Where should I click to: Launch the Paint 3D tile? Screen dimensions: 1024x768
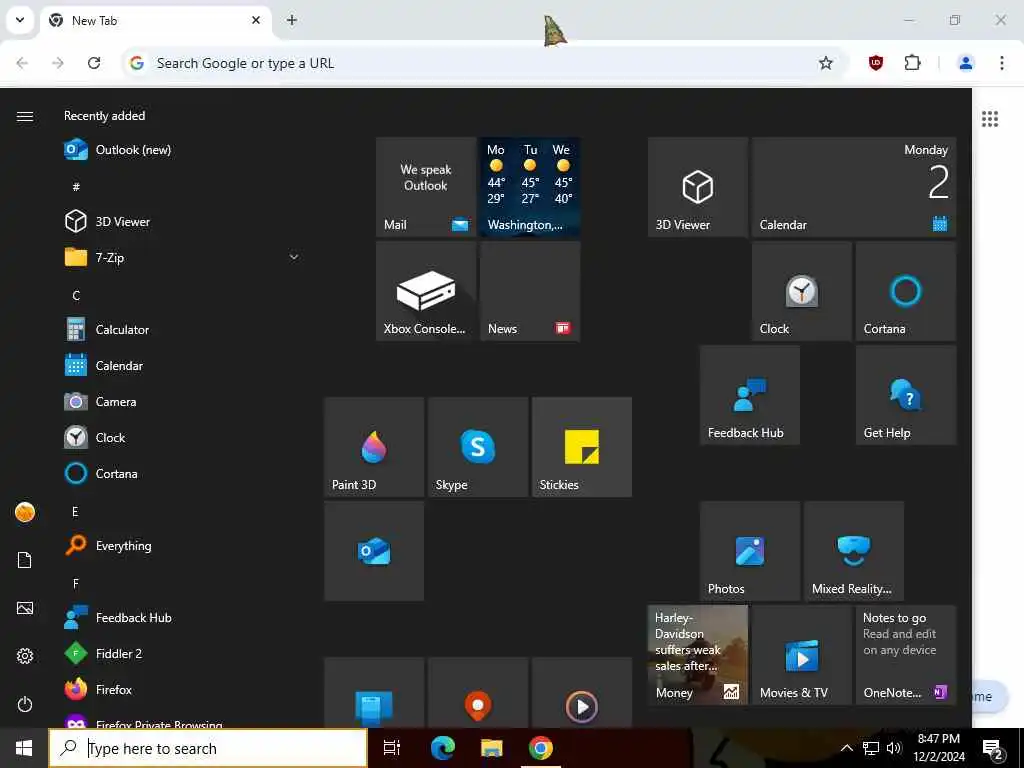coord(374,447)
